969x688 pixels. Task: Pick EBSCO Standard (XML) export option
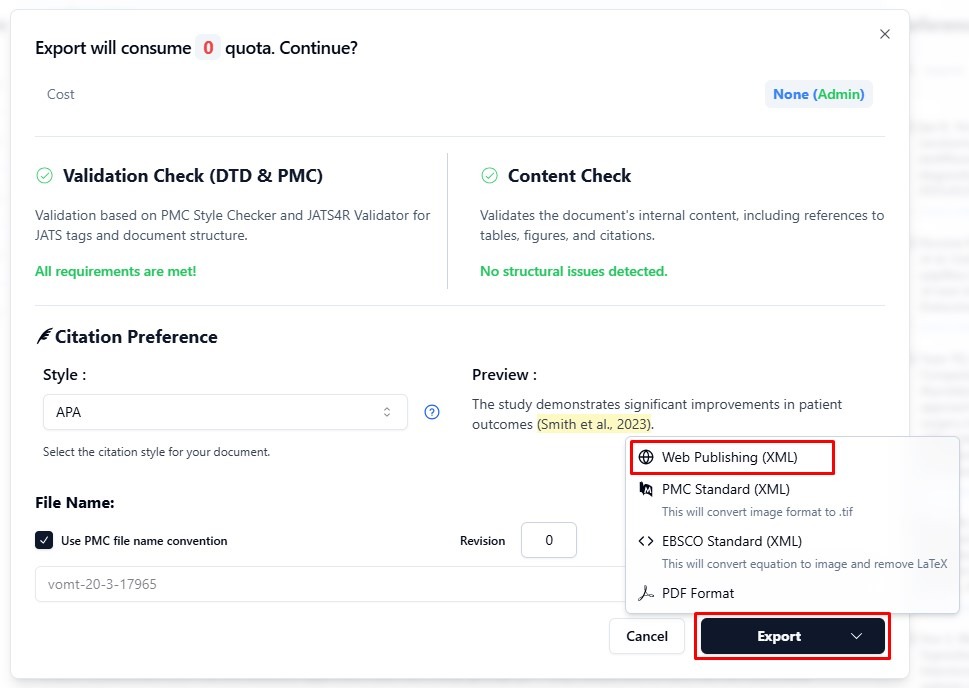731,542
